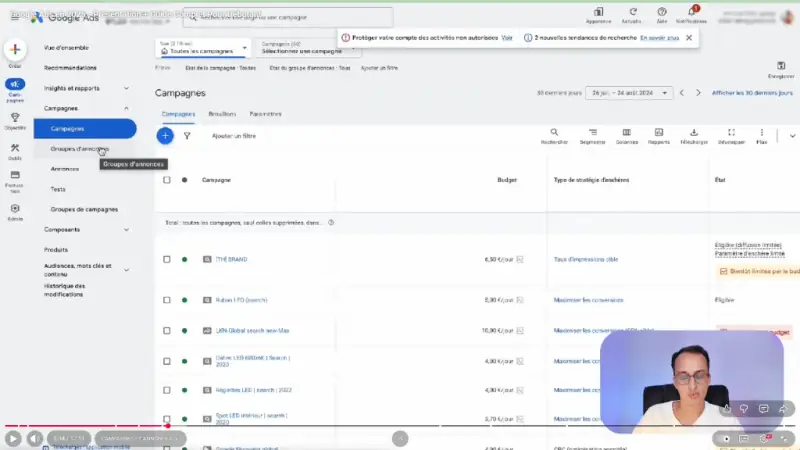
Task: Select the Campagnes tab above the table
Action: click(x=178, y=114)
